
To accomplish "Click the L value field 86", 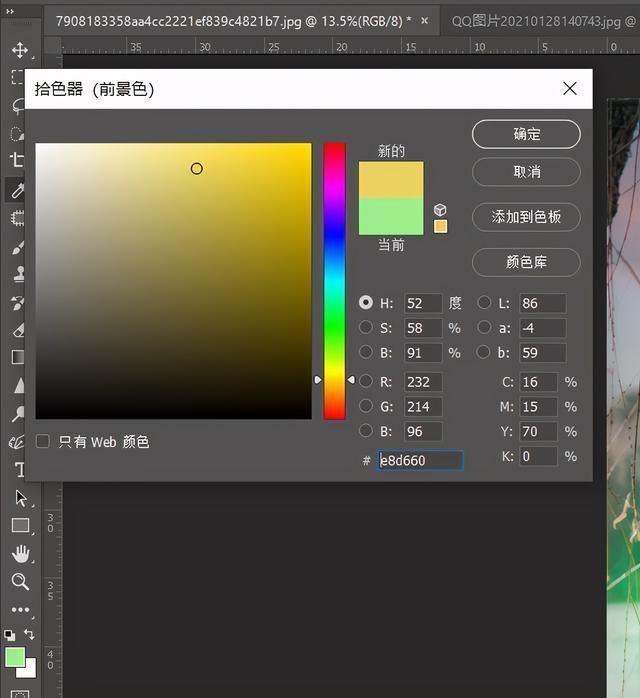I will (543, 303).
